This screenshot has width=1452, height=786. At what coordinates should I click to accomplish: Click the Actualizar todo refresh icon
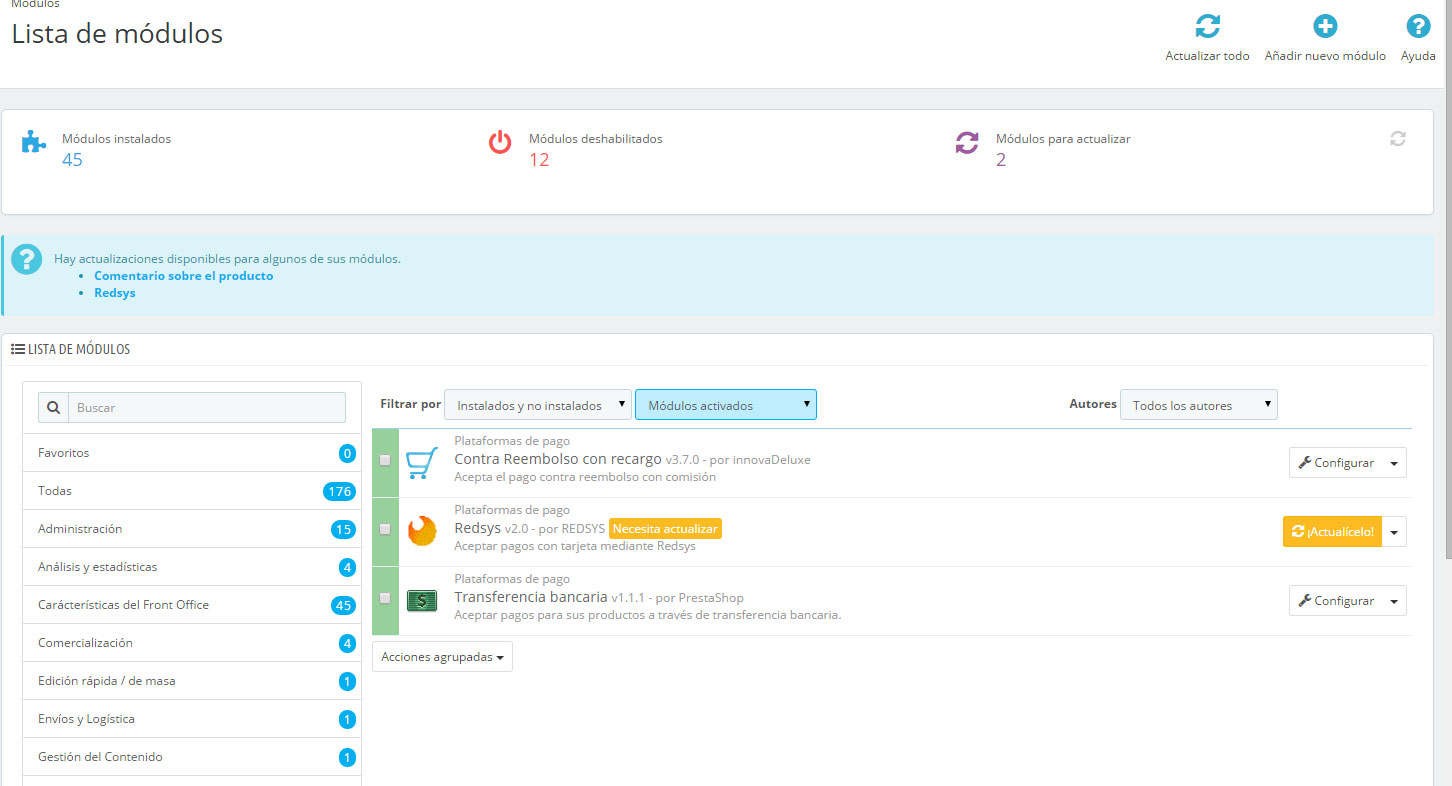tap(1207, 26)
